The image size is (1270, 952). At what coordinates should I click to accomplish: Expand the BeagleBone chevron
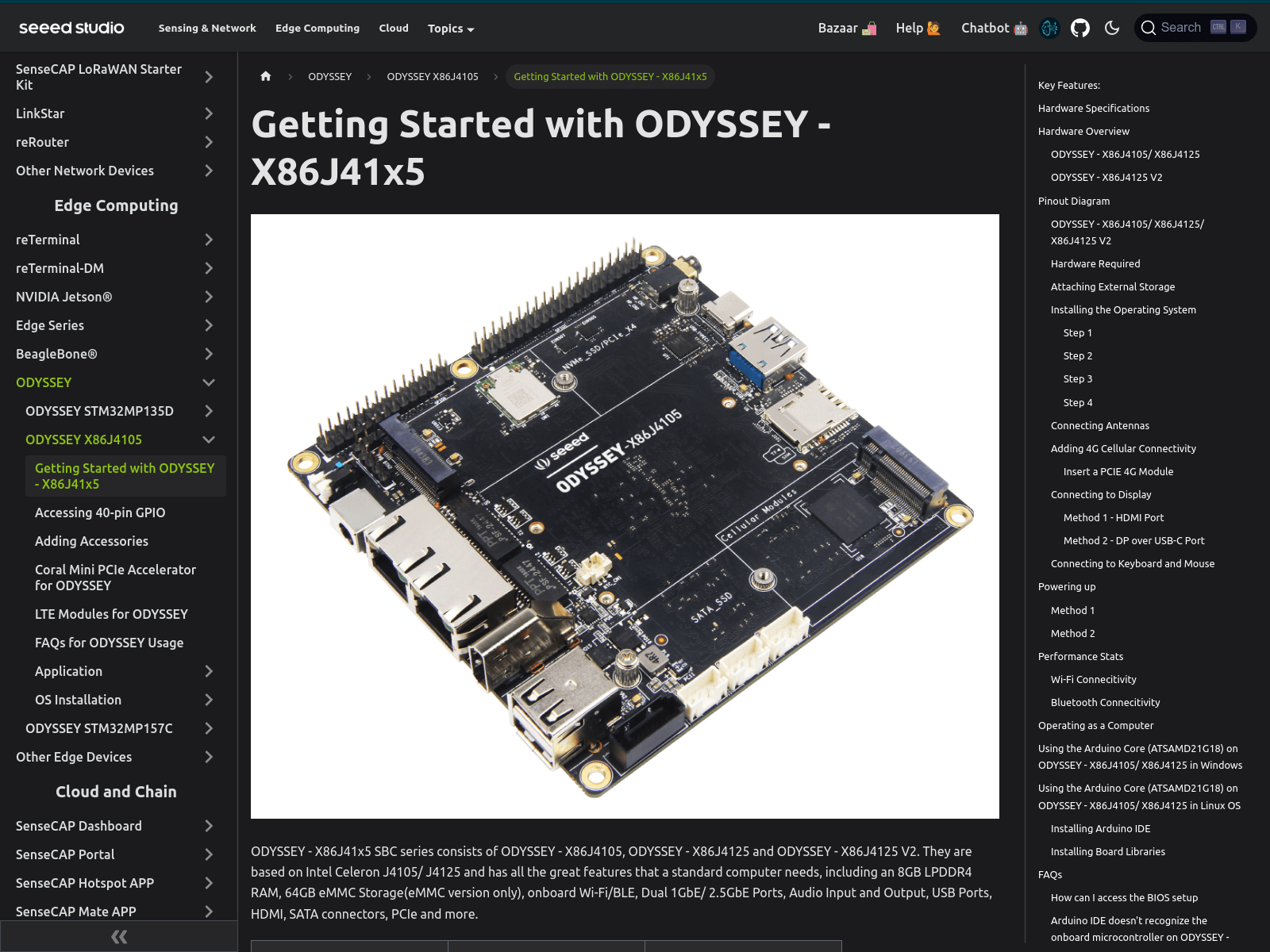pos(209,354)
